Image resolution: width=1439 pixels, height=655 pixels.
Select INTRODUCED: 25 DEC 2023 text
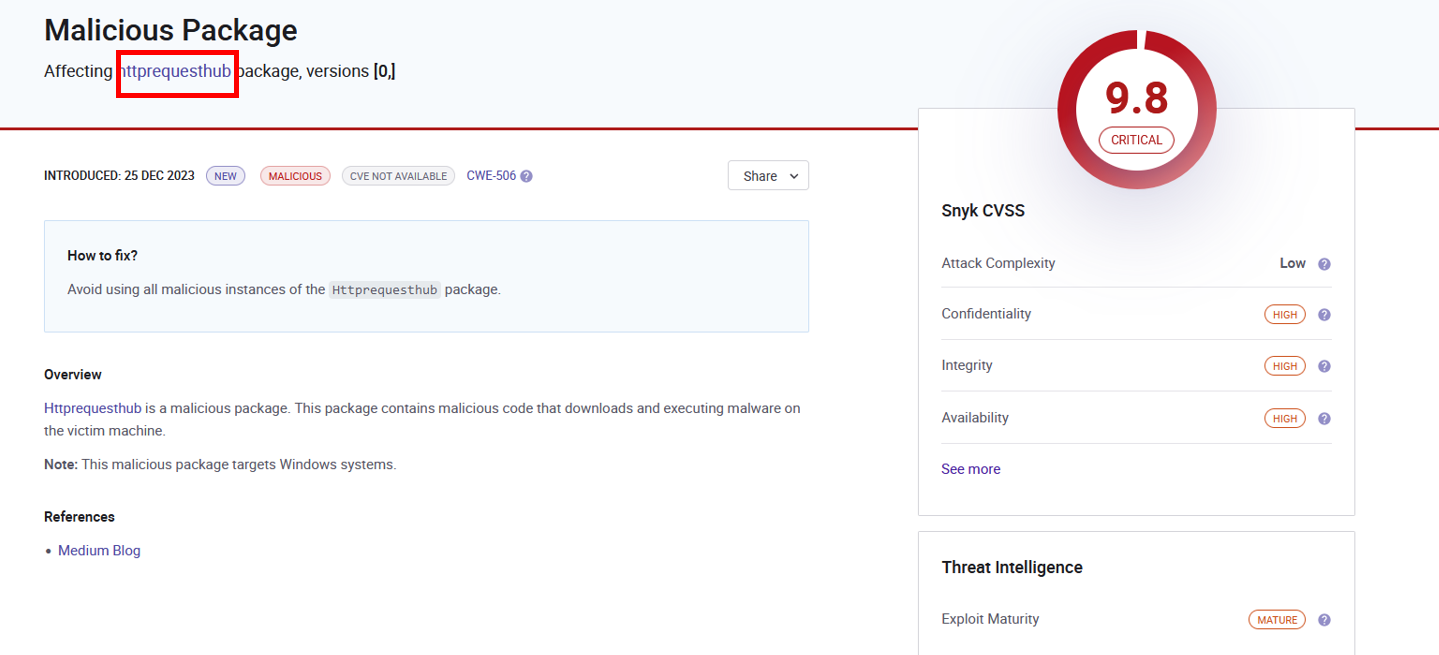click(119, 176)
